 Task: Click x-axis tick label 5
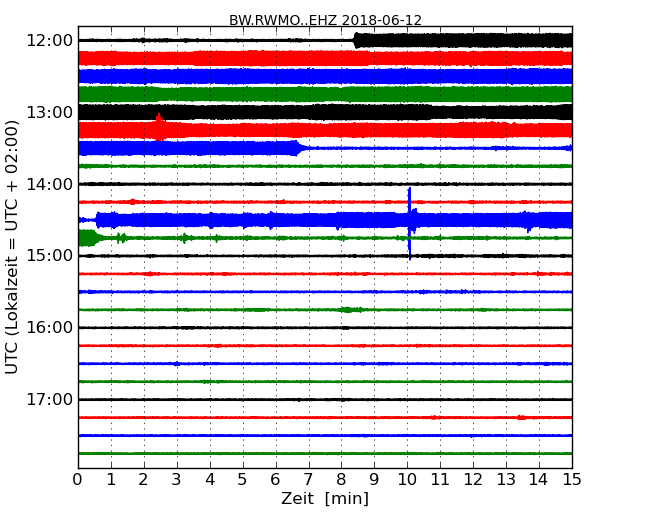pos(243,480)
